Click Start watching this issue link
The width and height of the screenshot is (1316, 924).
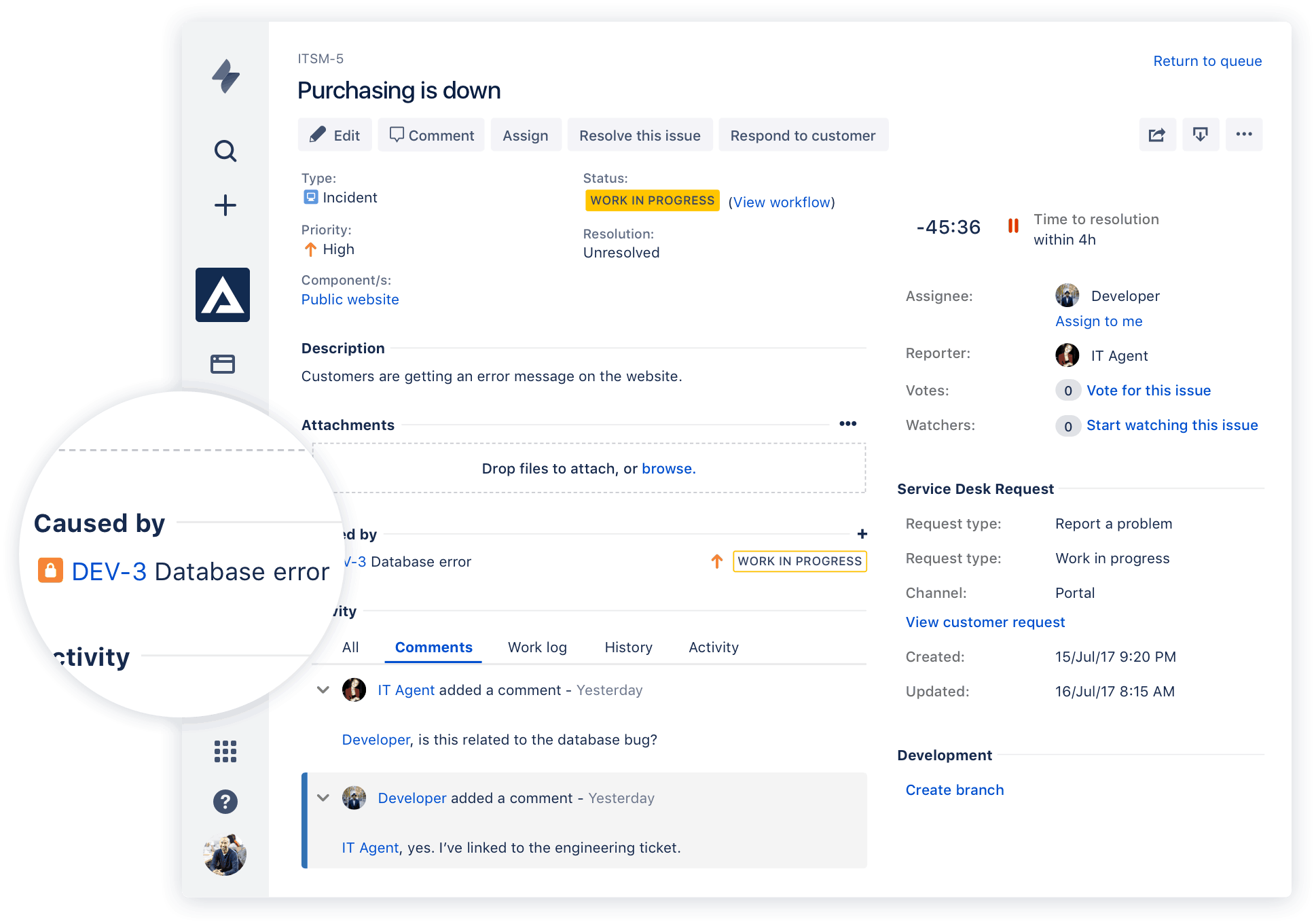pos(1172,425)
